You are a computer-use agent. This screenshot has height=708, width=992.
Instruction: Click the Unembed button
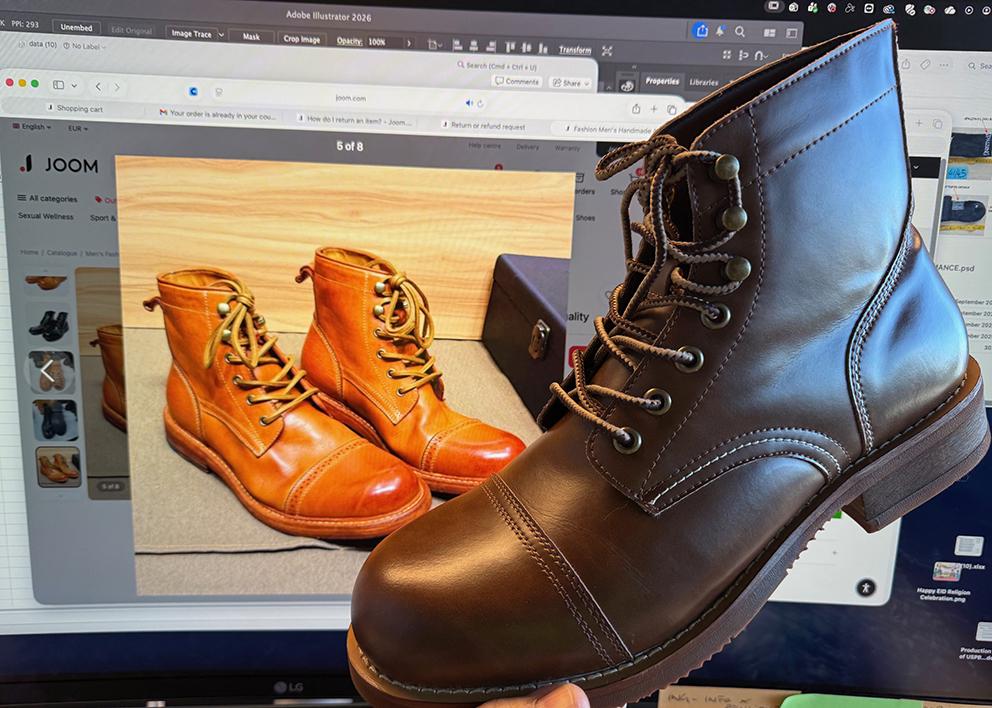tap(75, 28)
